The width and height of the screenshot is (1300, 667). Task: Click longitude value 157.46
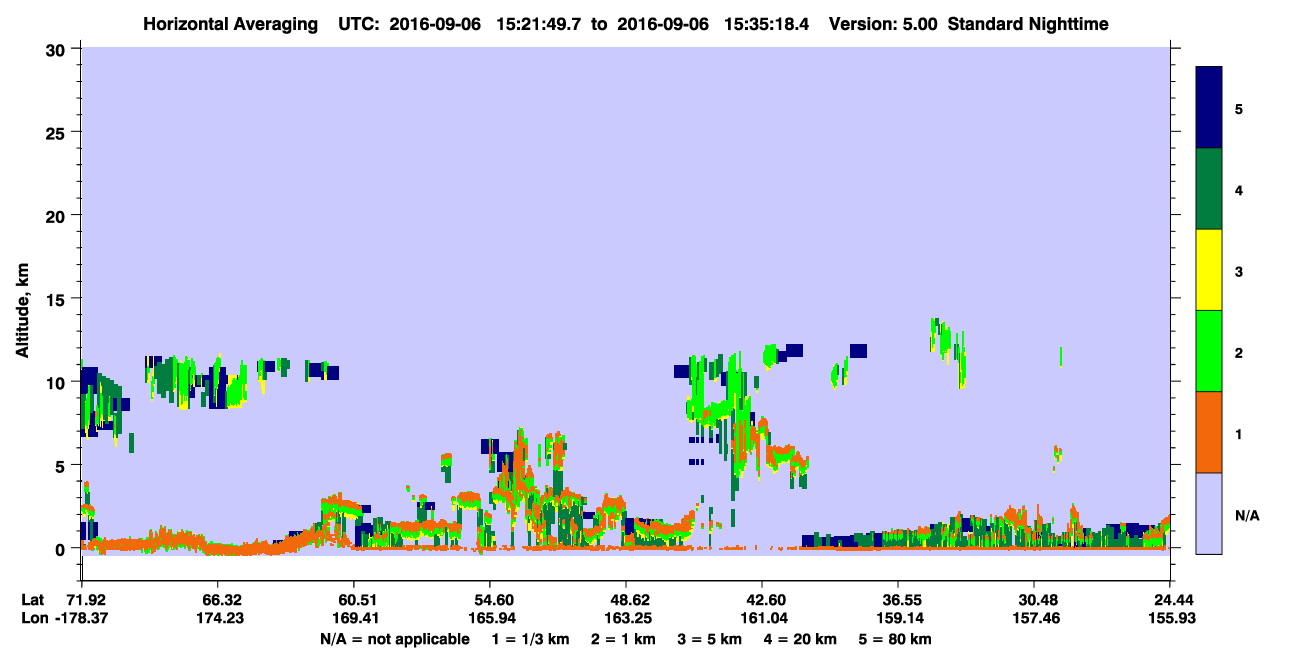(1034, 619)
